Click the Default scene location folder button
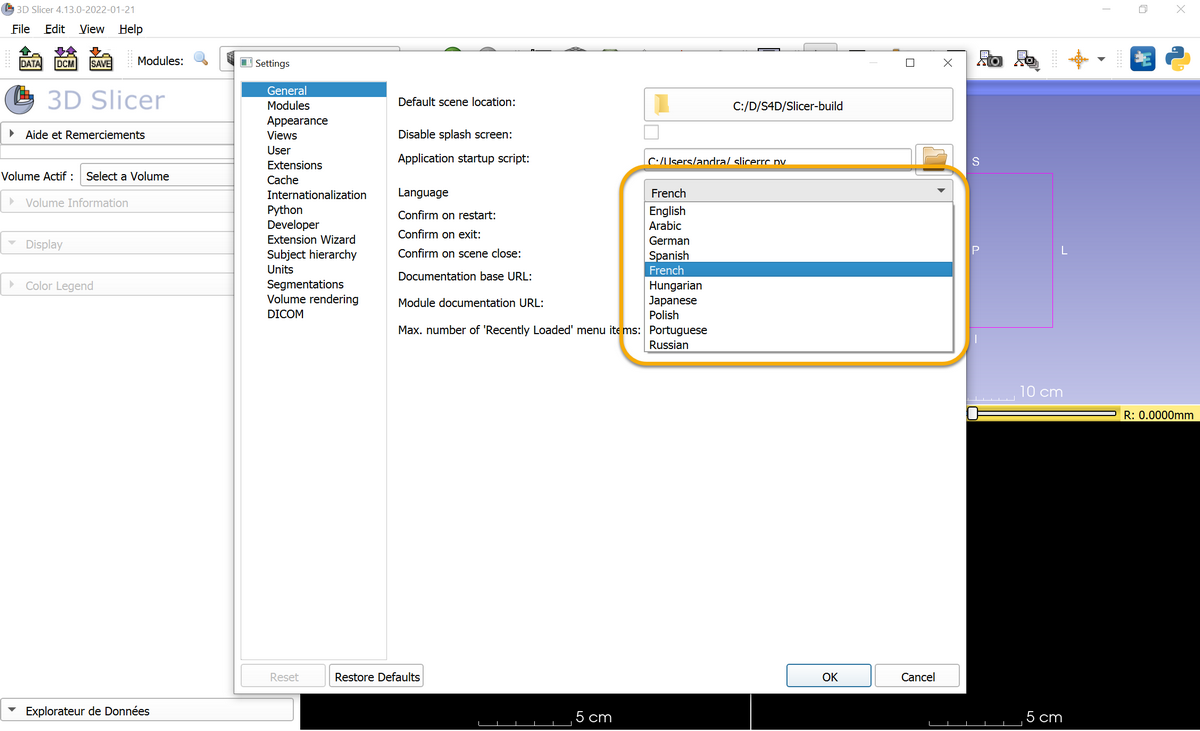The width and height of the screenshot is (1200, 731). [x=798, y=105]
